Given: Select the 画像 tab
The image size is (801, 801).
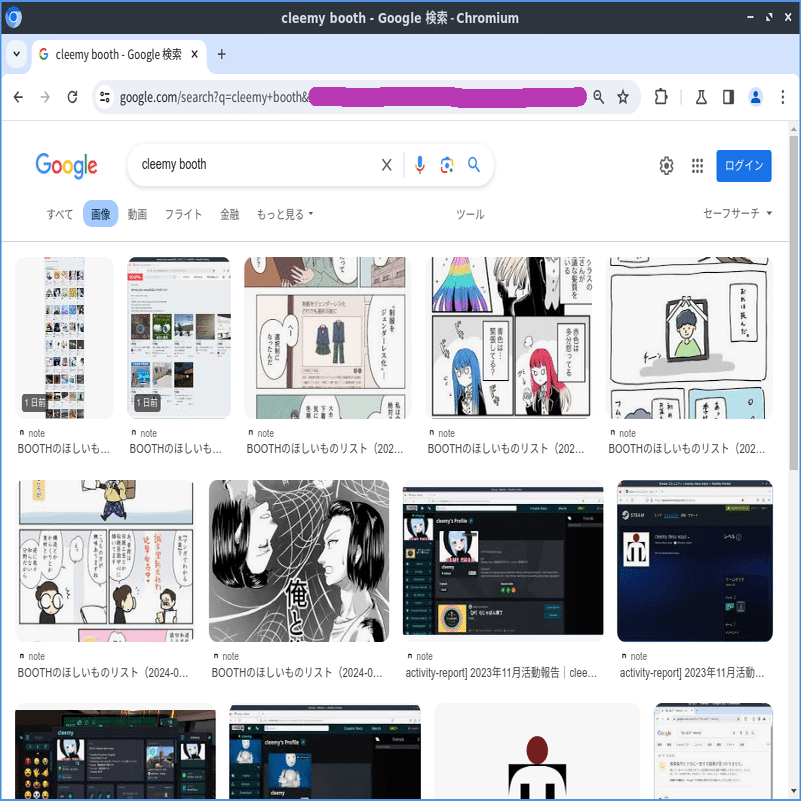Looking at the screenshot, I should click(101, 214).
